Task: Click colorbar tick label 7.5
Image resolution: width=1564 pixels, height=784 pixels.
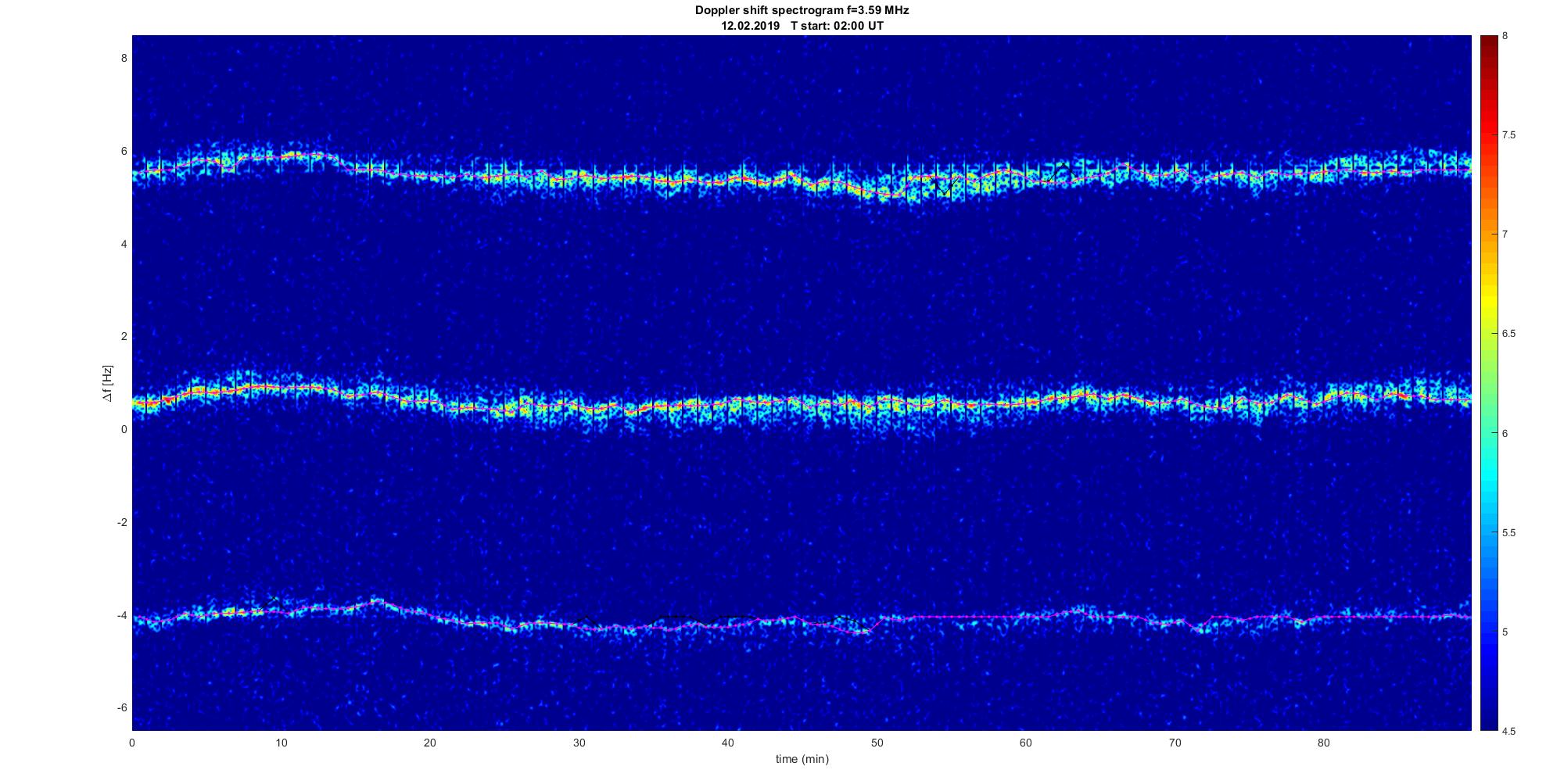Action: (1509, 135)
